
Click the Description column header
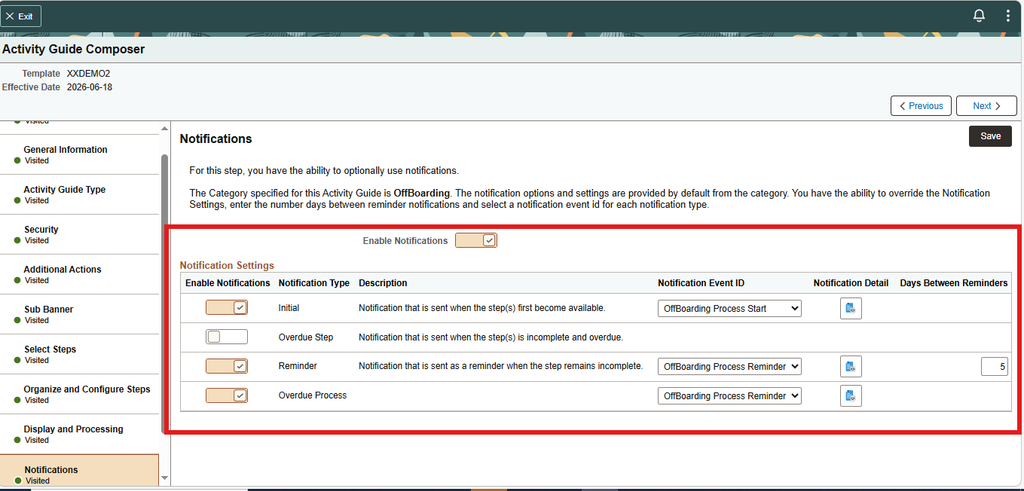pyautogui.click(x=383, y=283)
